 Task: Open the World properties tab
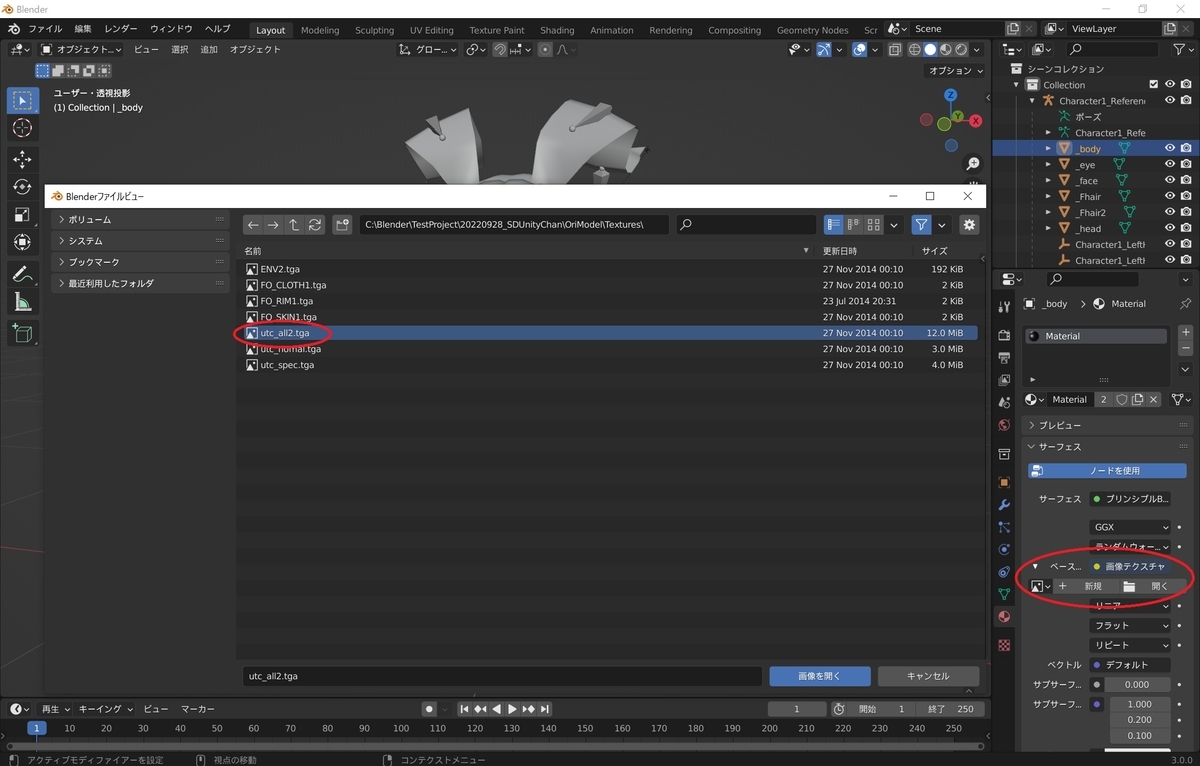click(1004, 425)
